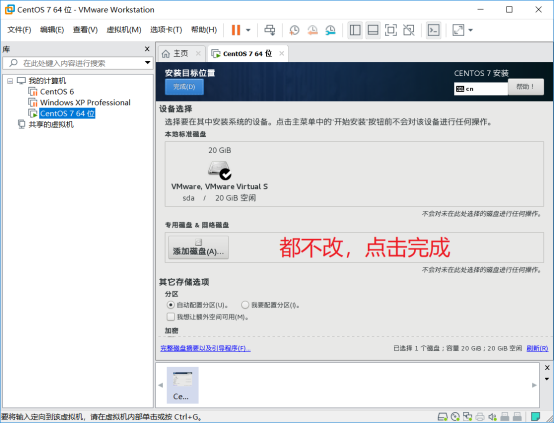Open thumbnail bar options dropdown
Viewport: 554px width, 423px height.
click(x=547, y=379)
